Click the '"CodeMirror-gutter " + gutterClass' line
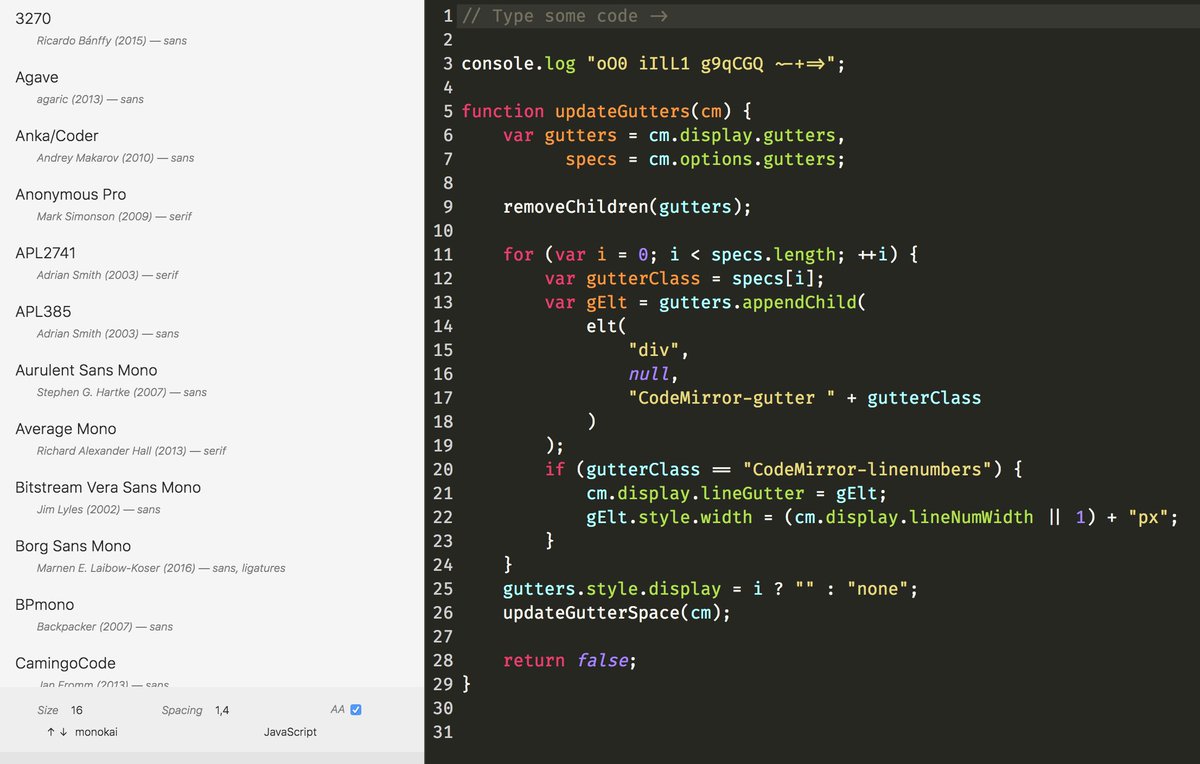 [x=805, y=398]
